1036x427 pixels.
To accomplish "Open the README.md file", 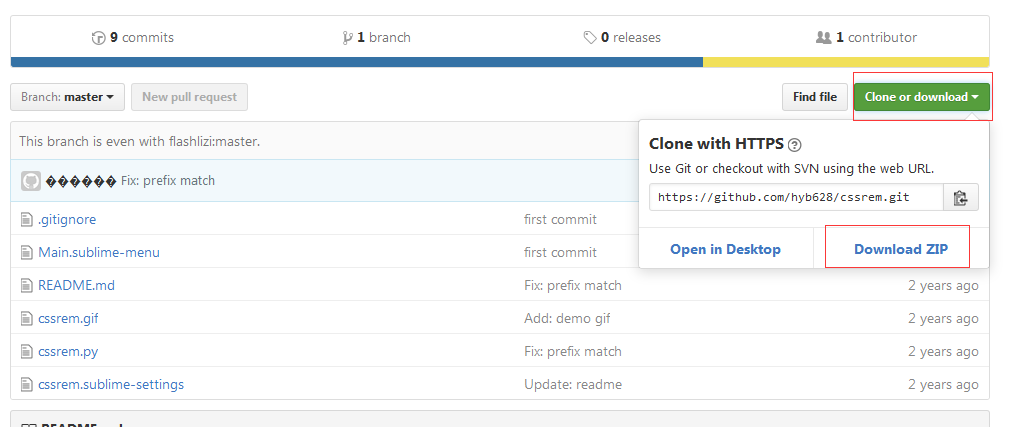I will (x=77, y=286).
